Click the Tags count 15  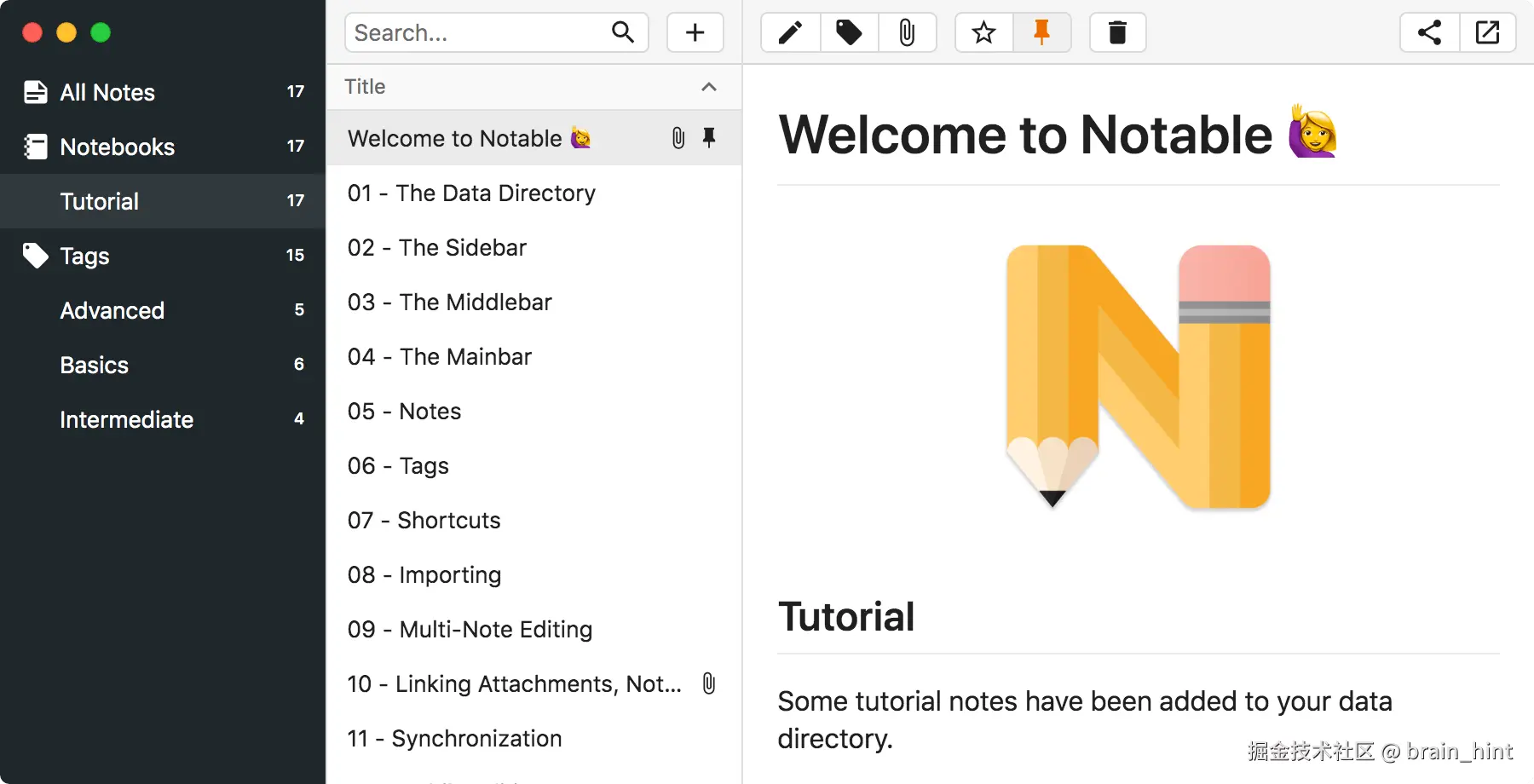point(296,256)
